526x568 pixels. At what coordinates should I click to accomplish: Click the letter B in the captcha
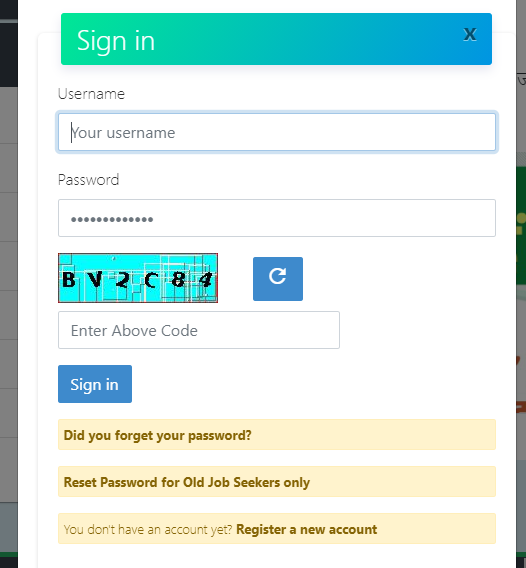click(x=69, y=280)
